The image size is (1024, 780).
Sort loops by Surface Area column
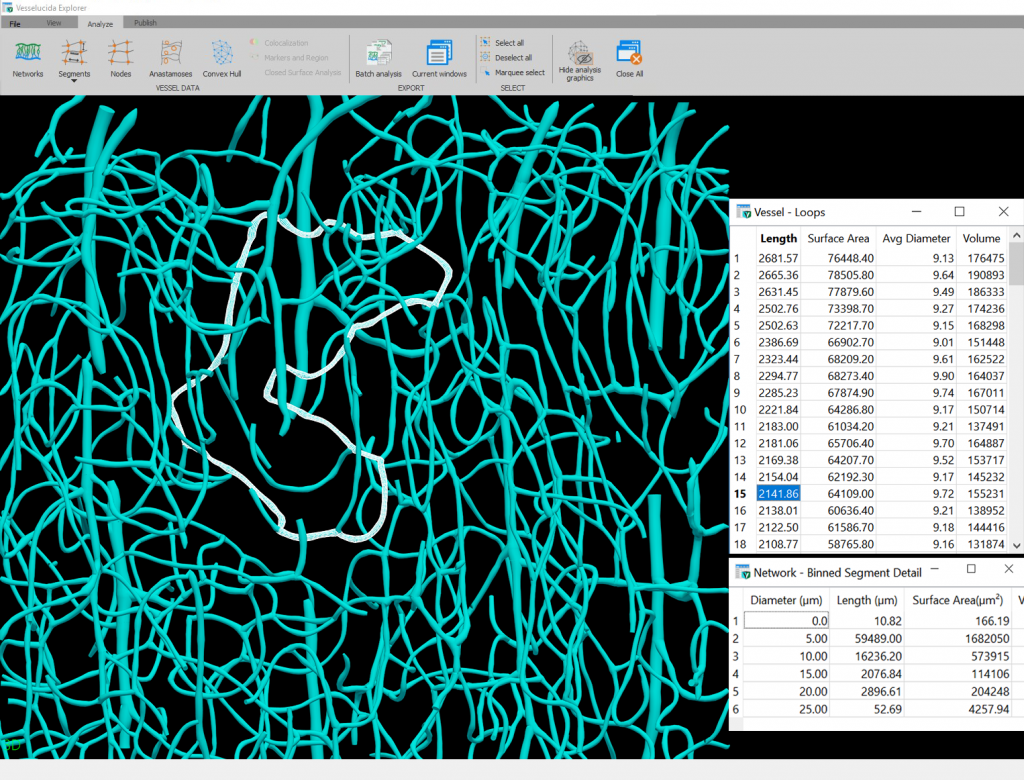pyautogui.click(x=838, y=238)
